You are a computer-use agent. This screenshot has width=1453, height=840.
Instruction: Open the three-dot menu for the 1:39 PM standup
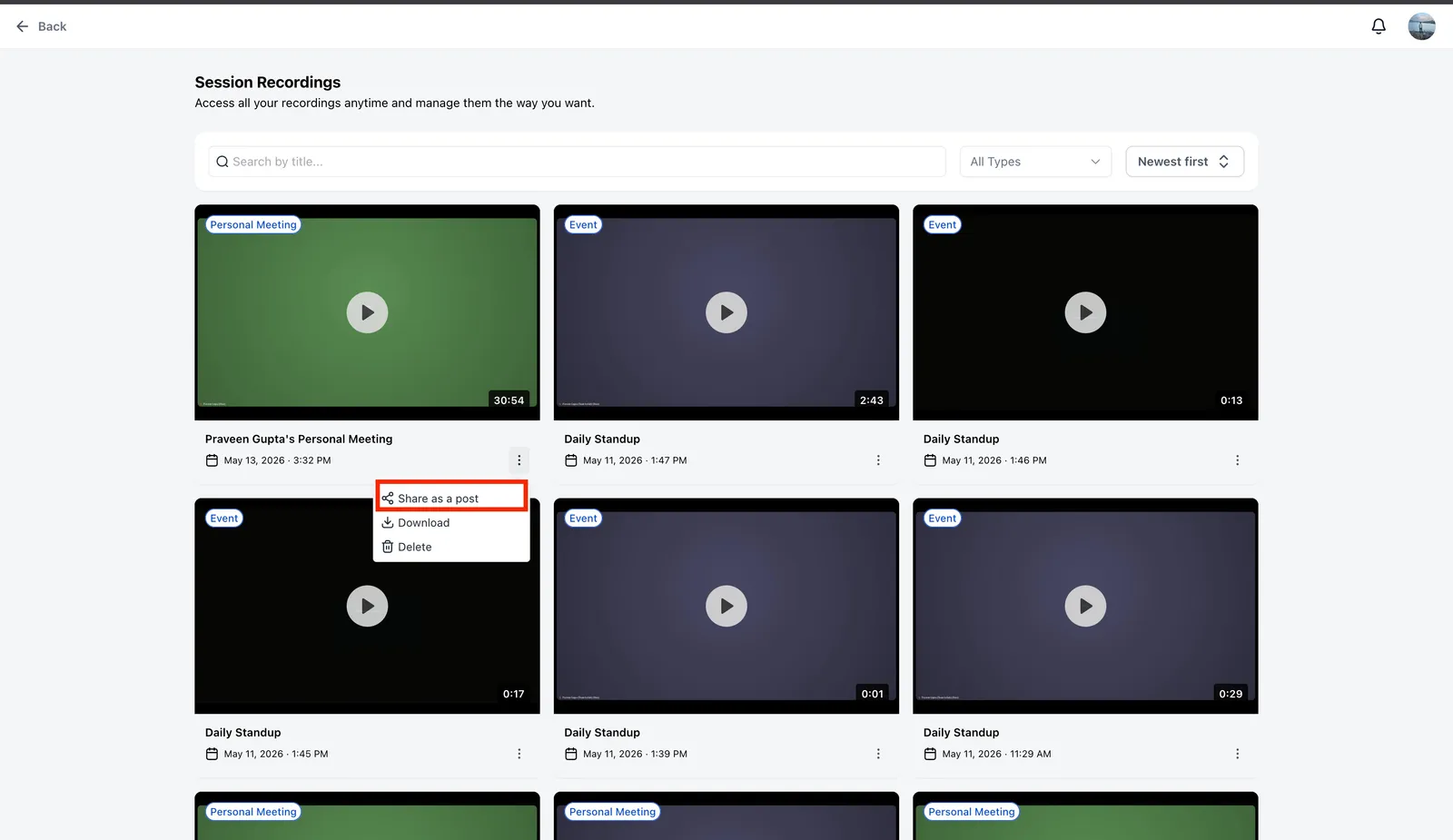(878, 754)
